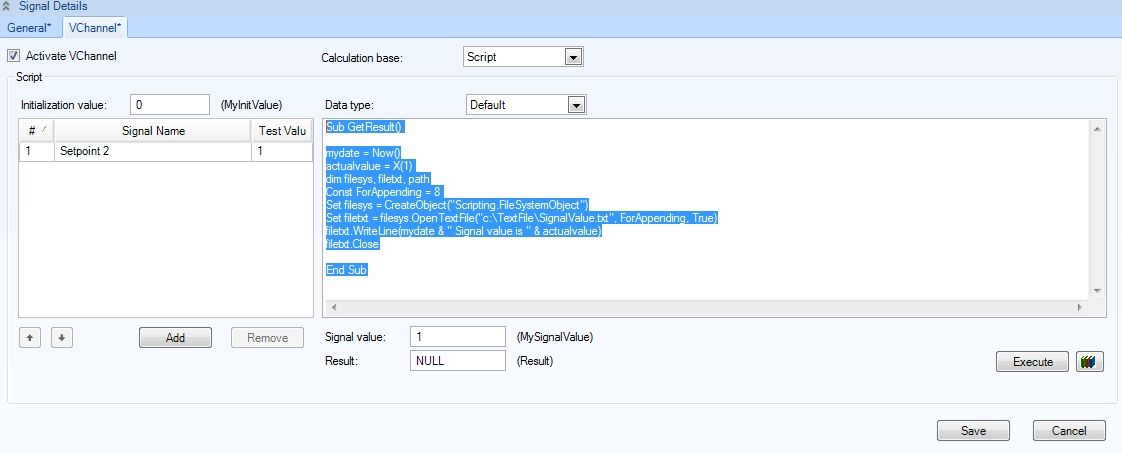
Task: Click the Save button
Action: click(972, 431)
